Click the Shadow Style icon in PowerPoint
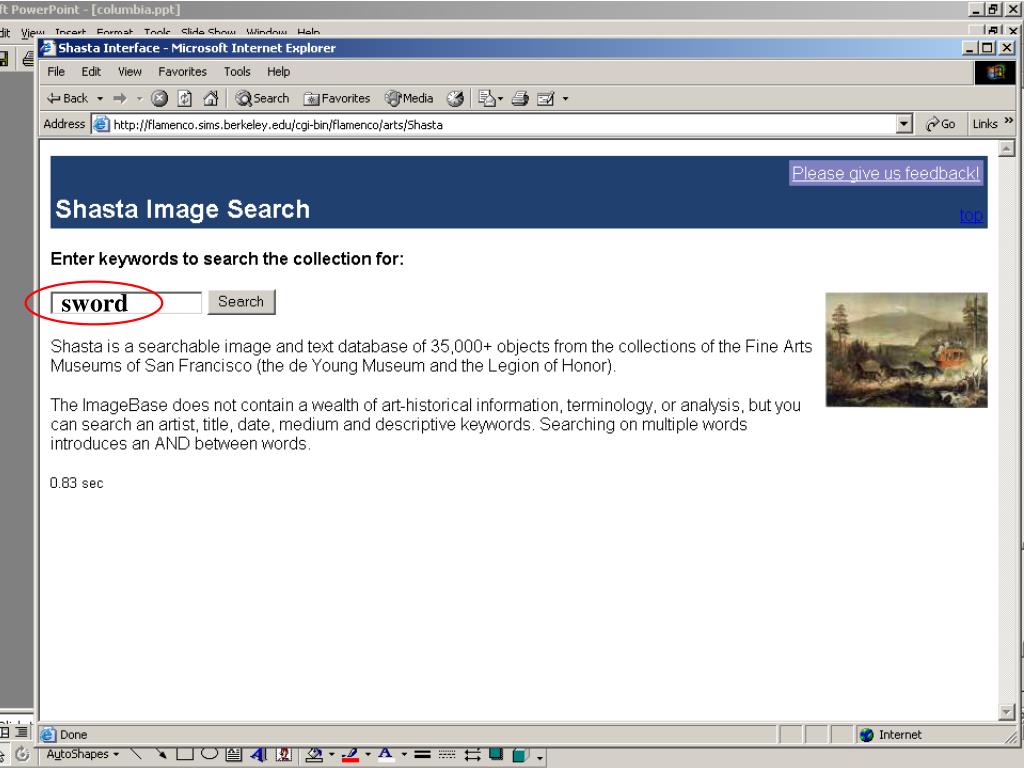Screen dimensions: 1024x768 pos(496,754)
